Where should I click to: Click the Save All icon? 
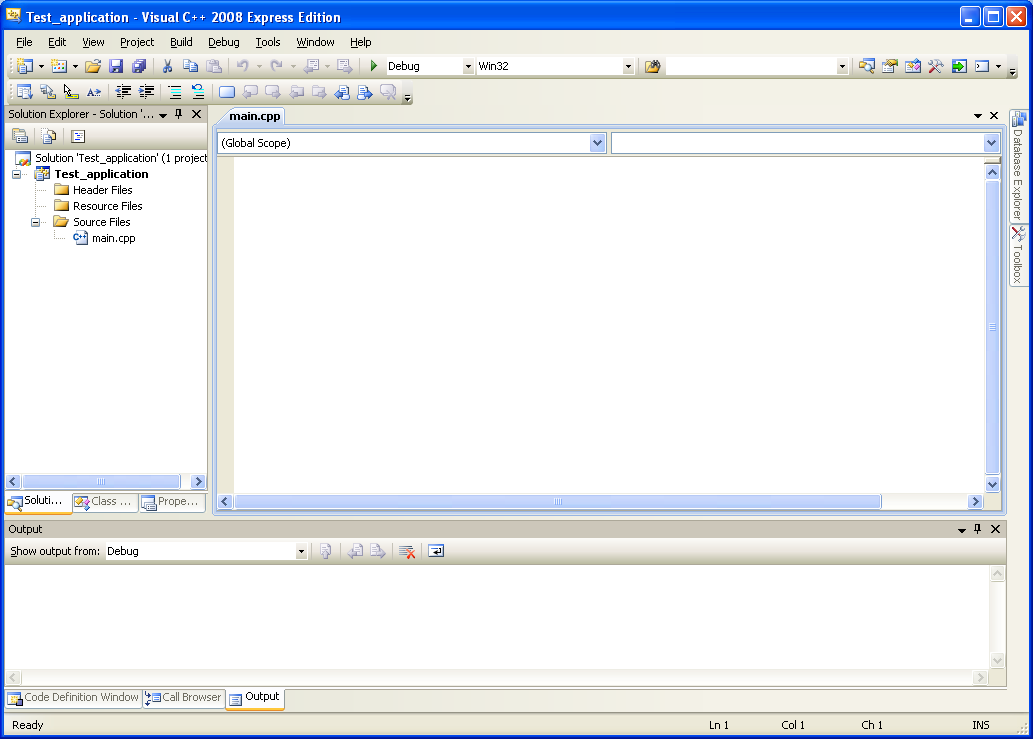click(x=139, y=66)
